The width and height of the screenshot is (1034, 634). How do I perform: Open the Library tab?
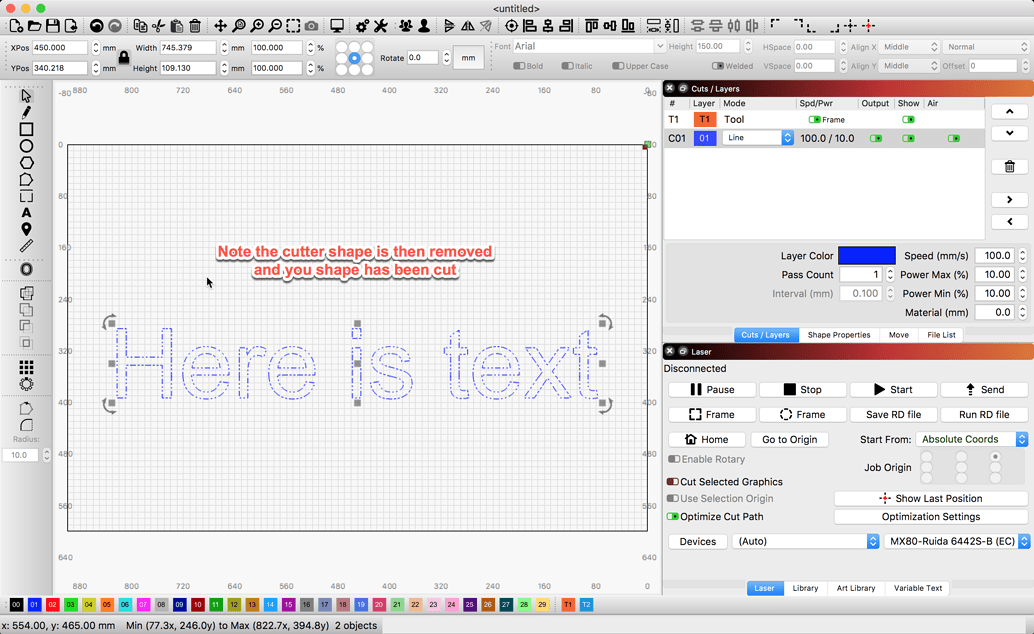[x=805, y=588]
